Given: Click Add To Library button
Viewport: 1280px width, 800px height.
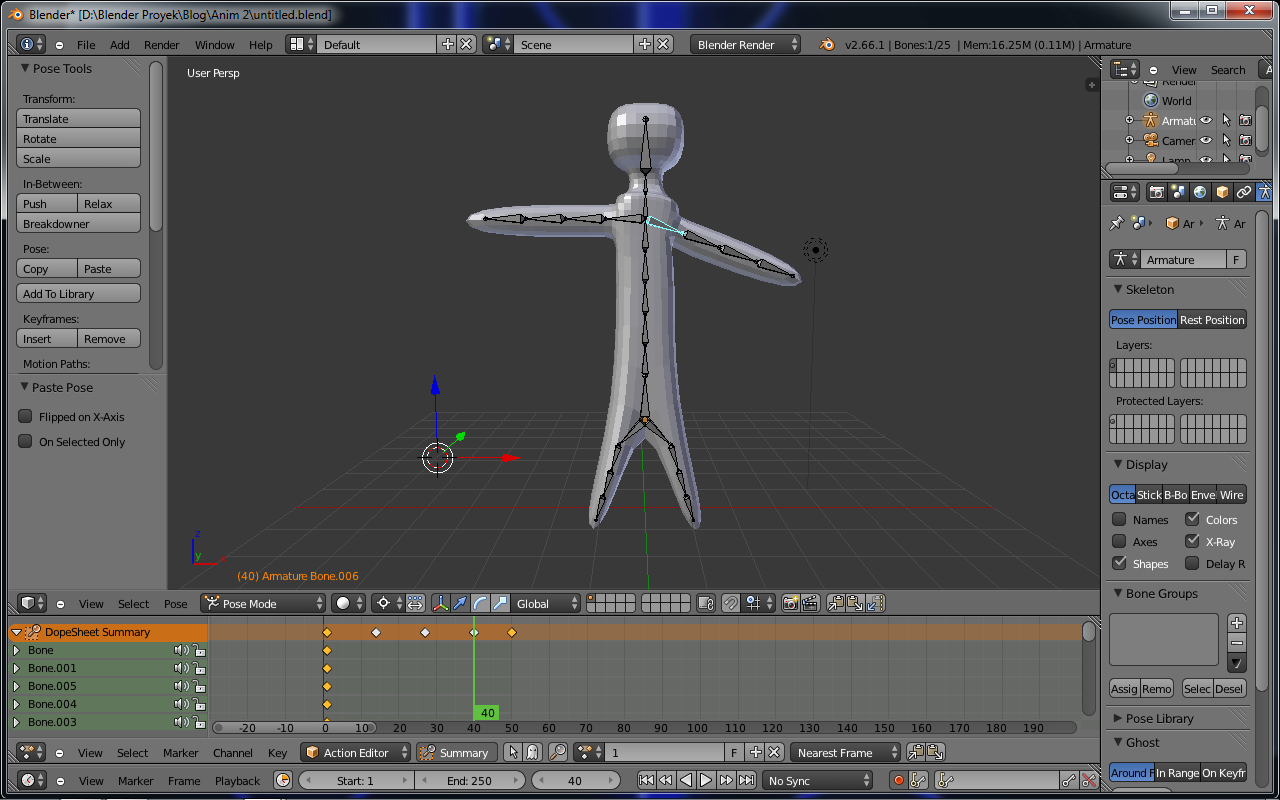Looking at the screenshot, I should [79, 293].
